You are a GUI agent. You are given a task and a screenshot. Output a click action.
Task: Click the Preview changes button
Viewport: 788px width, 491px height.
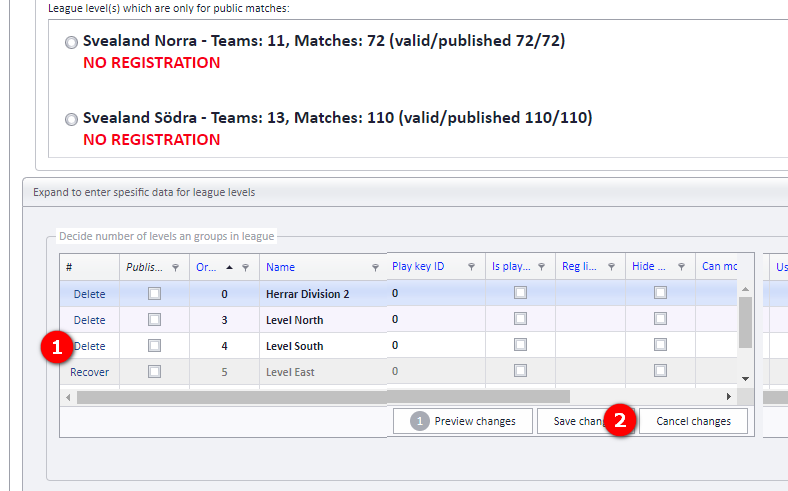[x=462, y=421]
